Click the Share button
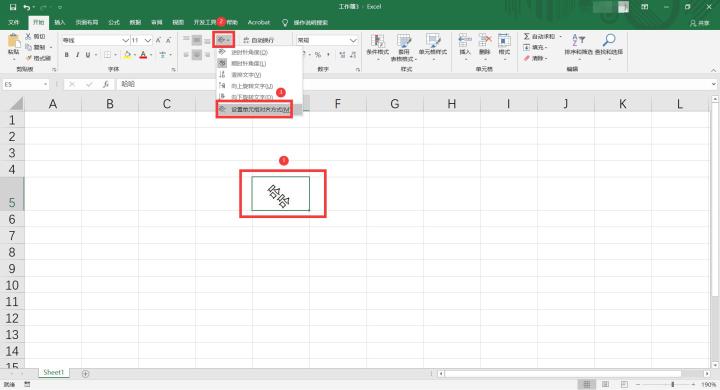The image size is (720, 390). (x=700, y=23)
